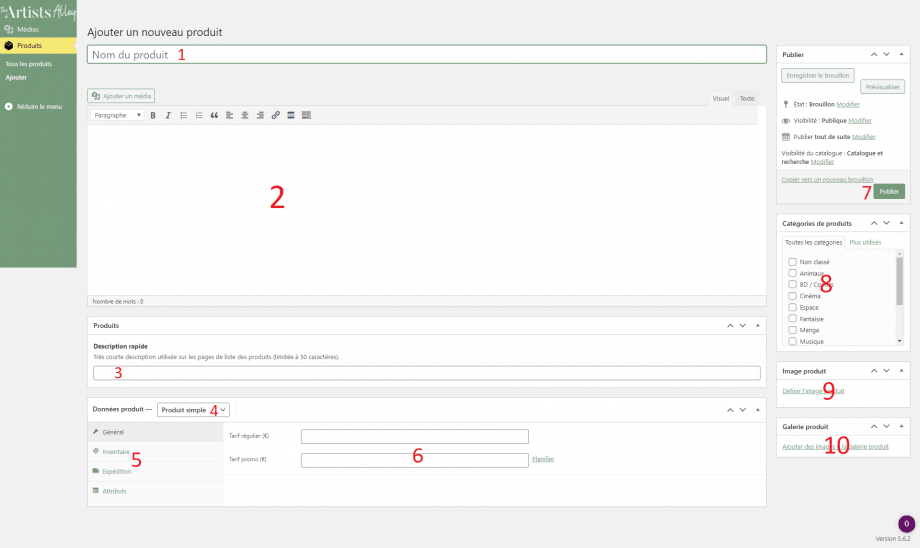The height and width of the screenshot is (548, 920).
Task: Check the Manga category
Action: [792, 330]
